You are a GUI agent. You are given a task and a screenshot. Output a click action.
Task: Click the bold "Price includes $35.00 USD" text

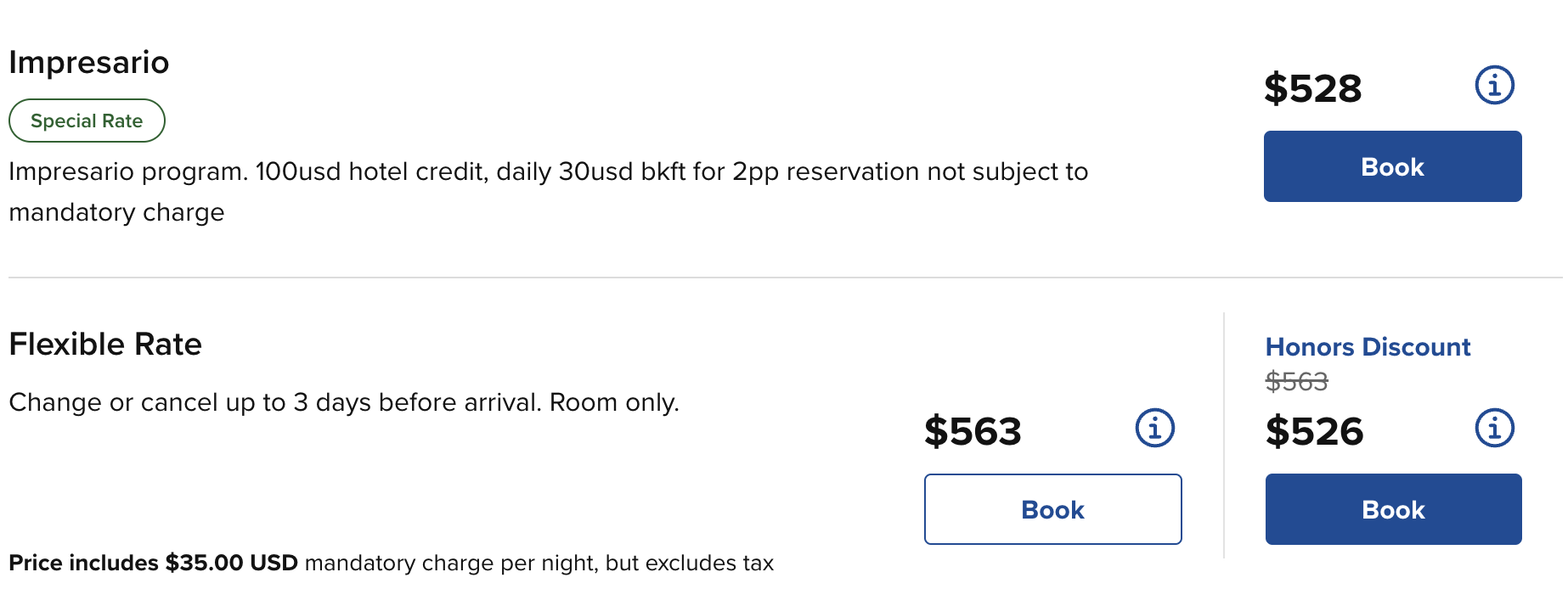153,564
